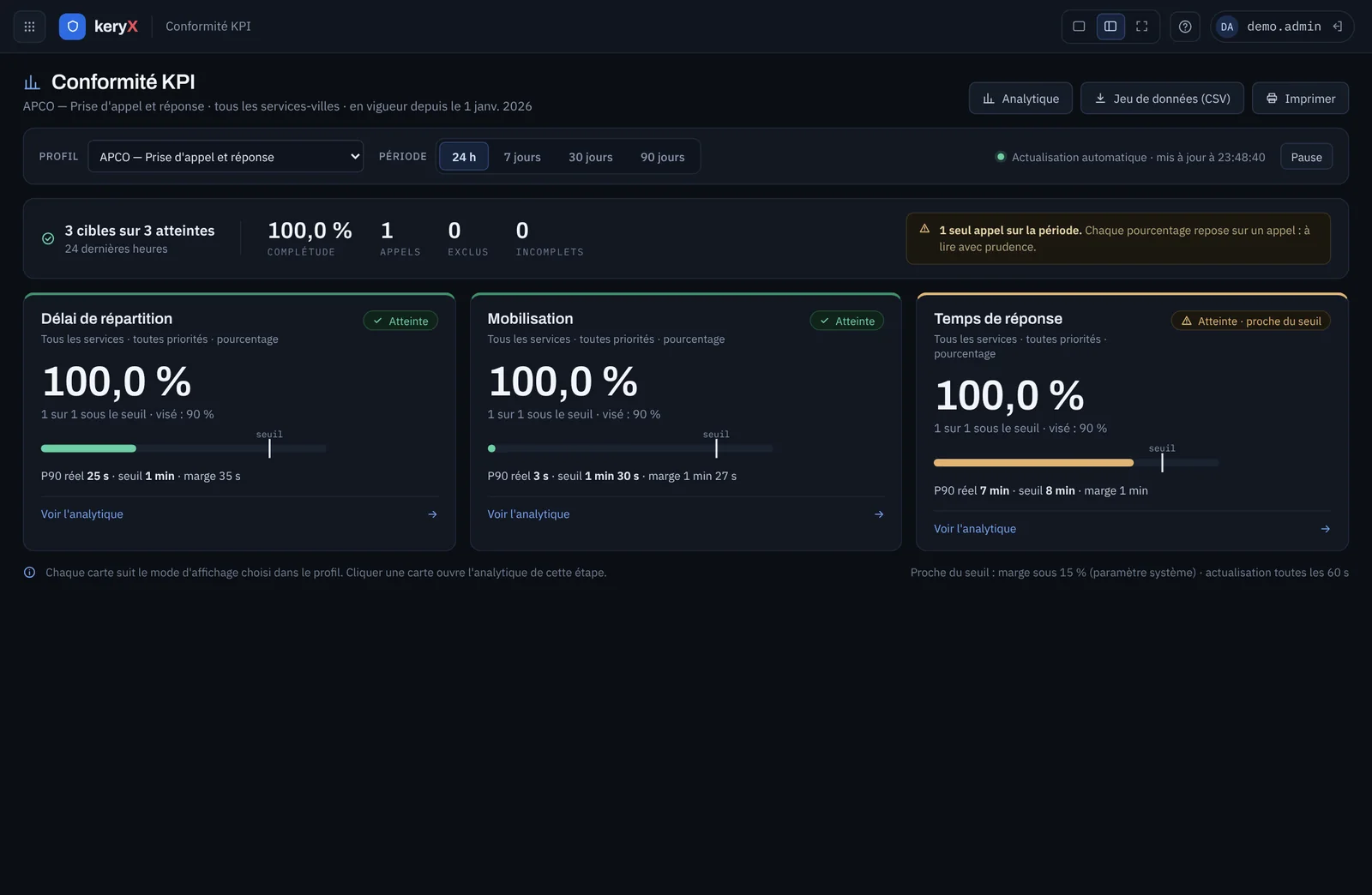Open Voir l'analytique under Délai de répartition
This screenshot has width=1372, height=895.
click(82, 514)
